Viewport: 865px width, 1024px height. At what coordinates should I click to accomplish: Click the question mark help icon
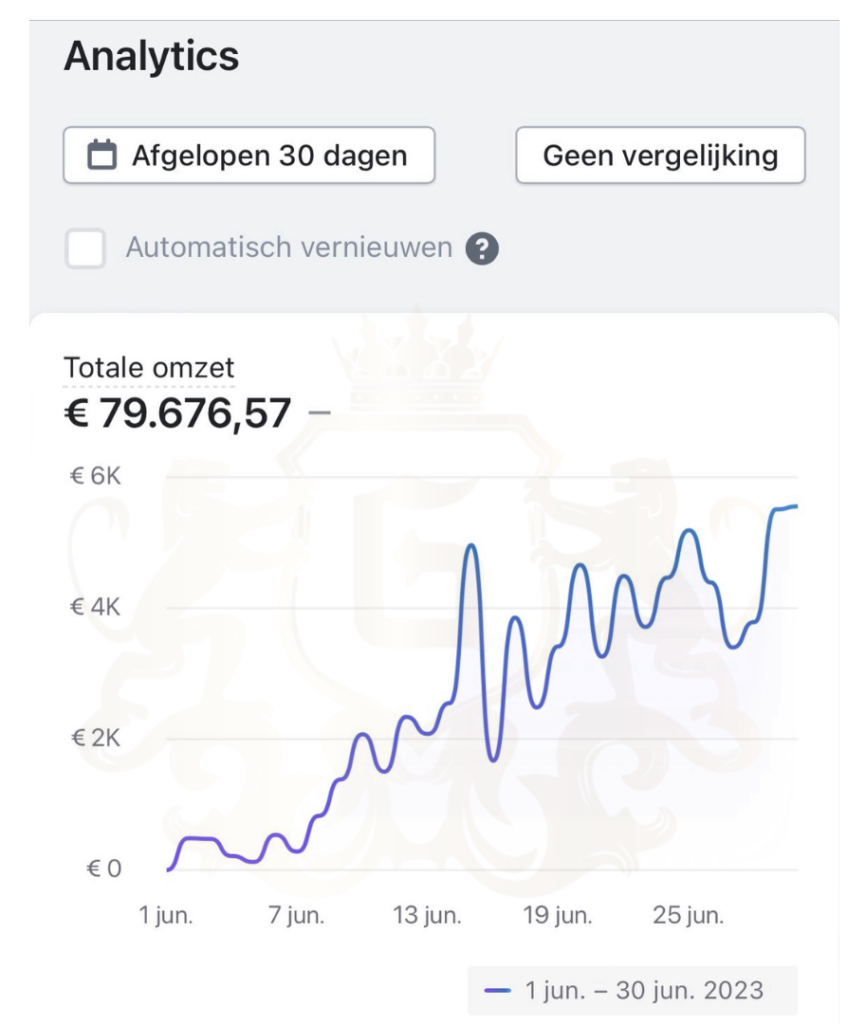coord(482,248)
